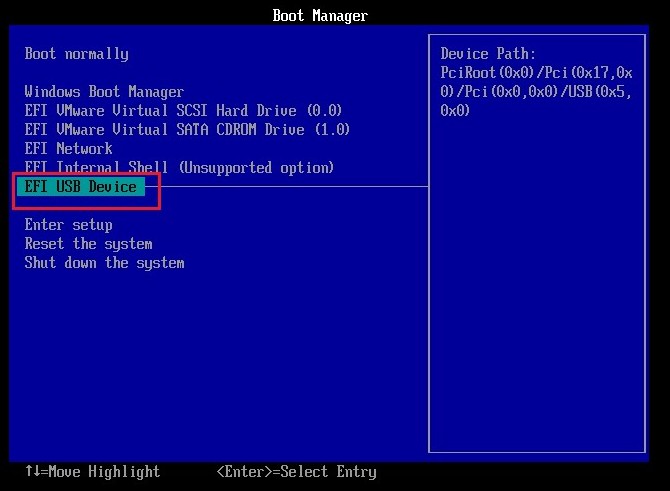Choose Windows Boot Manager
The image size is (670, 491).
104,92
